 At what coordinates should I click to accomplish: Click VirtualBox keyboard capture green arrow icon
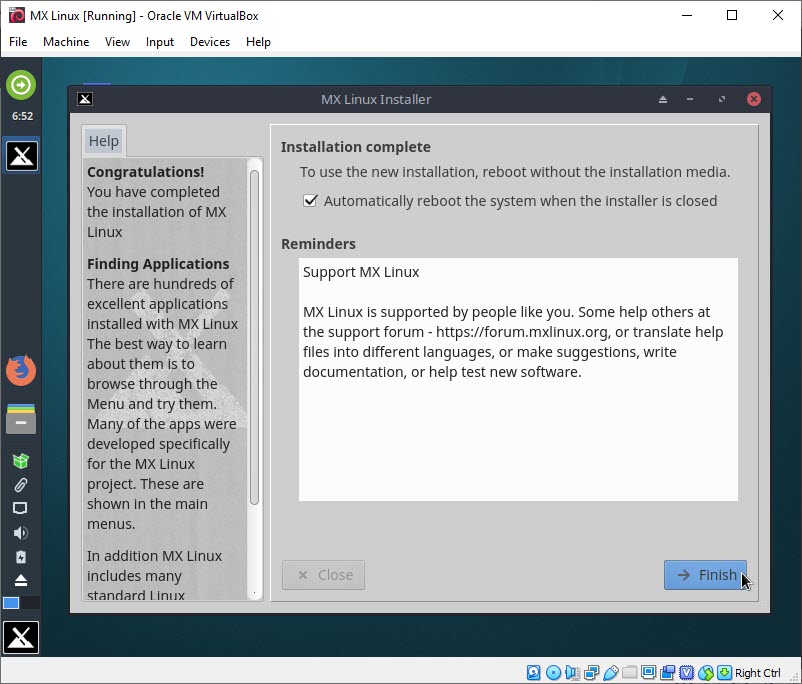point(724,672)
